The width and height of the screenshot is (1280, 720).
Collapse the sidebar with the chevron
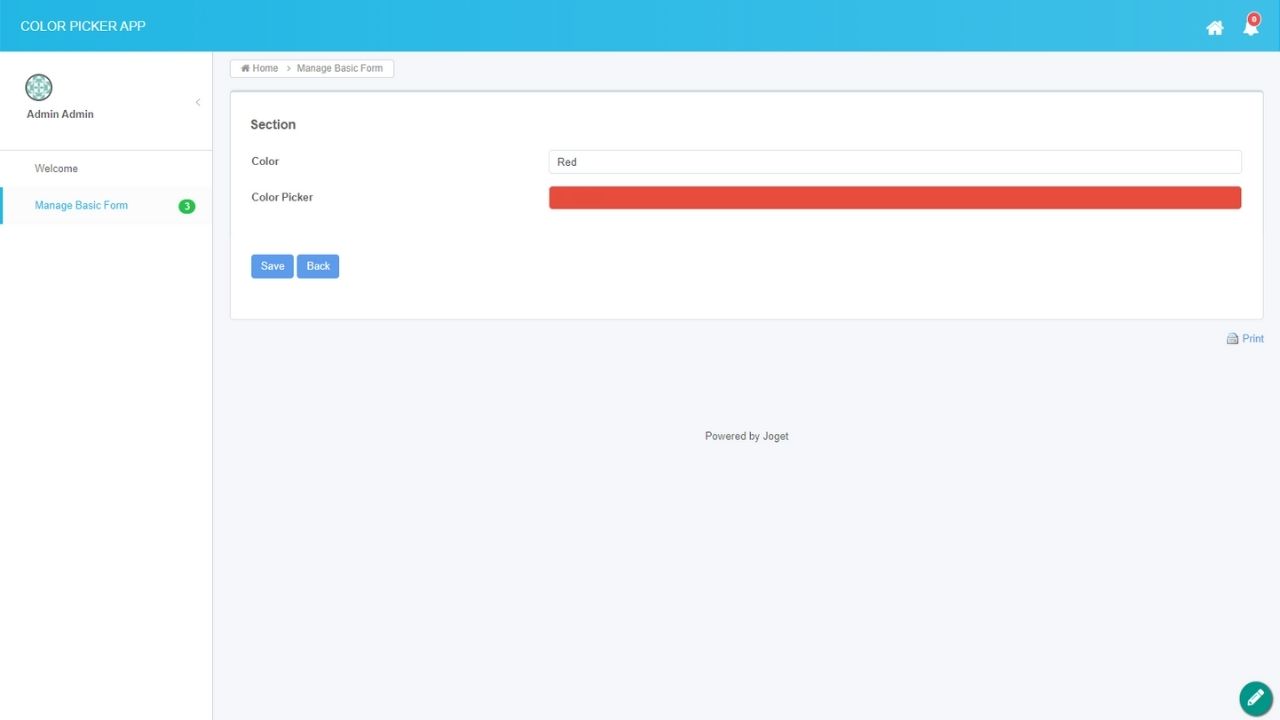tap(198, 102)
